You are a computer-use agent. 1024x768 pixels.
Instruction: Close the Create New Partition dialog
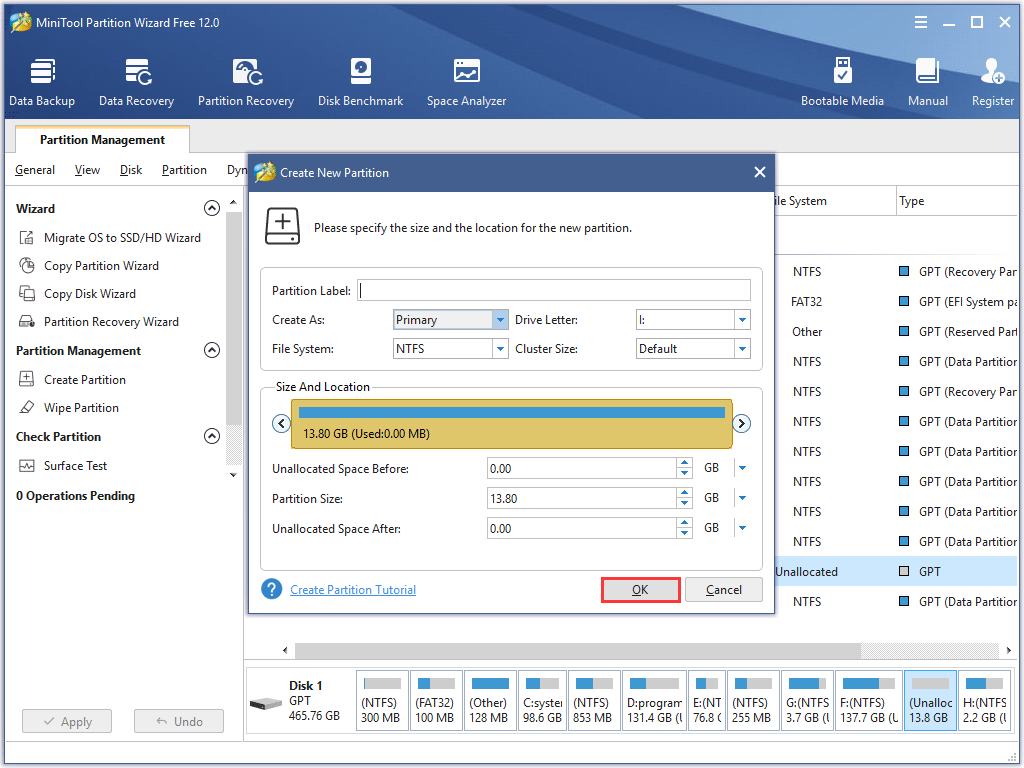pyautogui.click(x=760, y=172)
